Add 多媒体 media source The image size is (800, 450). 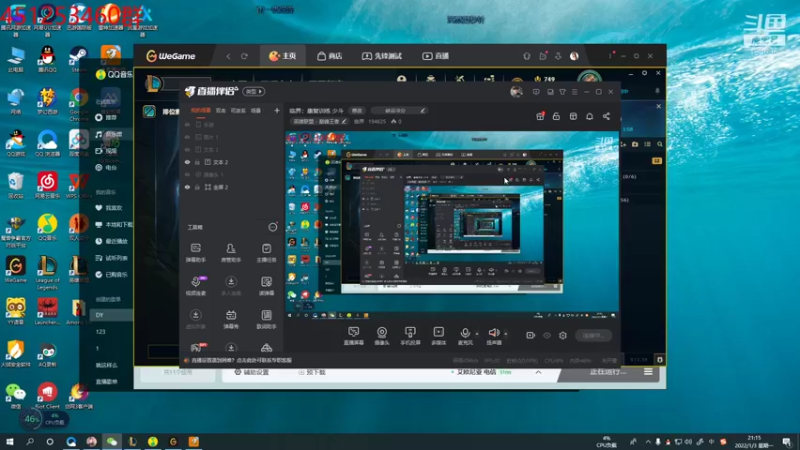click(x=438, y=336)
